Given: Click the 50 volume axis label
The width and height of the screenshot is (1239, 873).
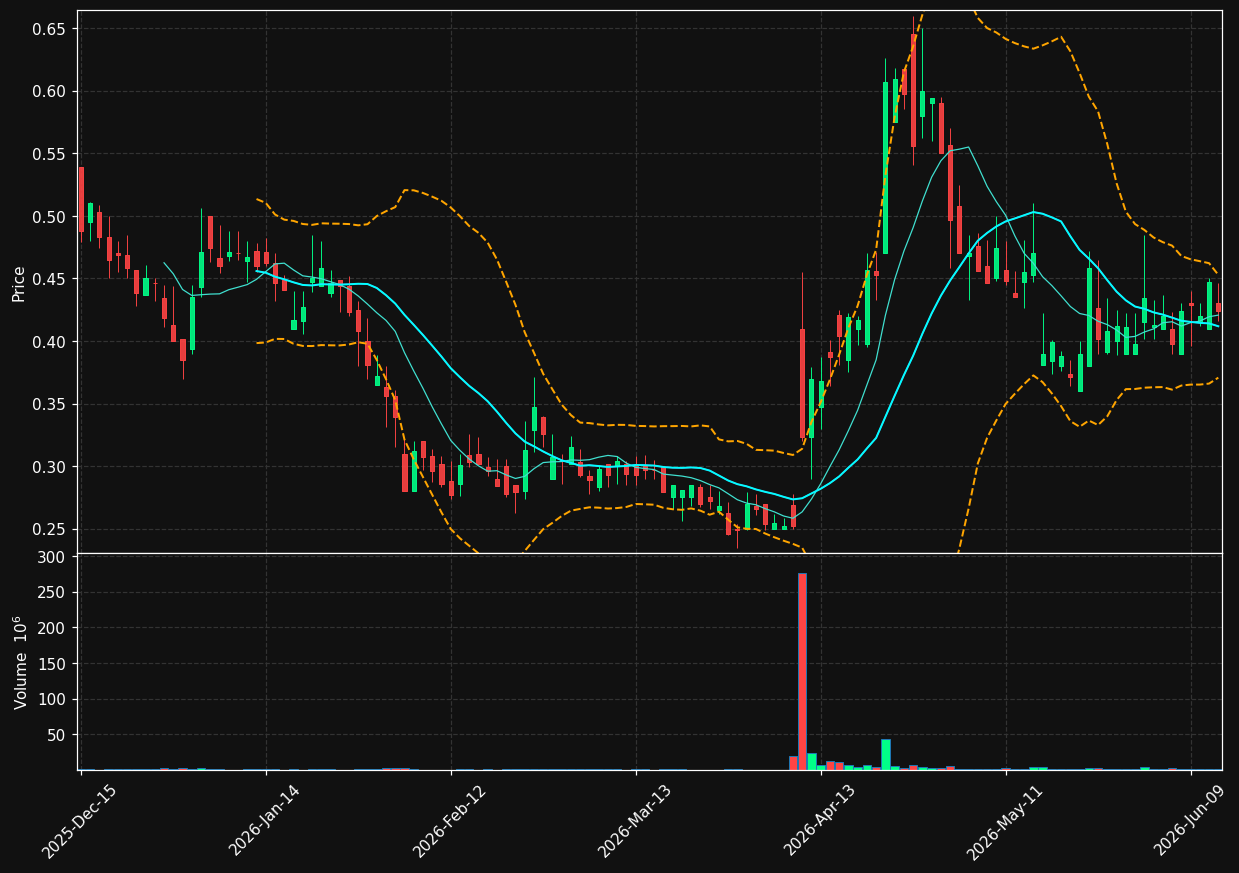Looking at the screenshot, I should (56, 735).
